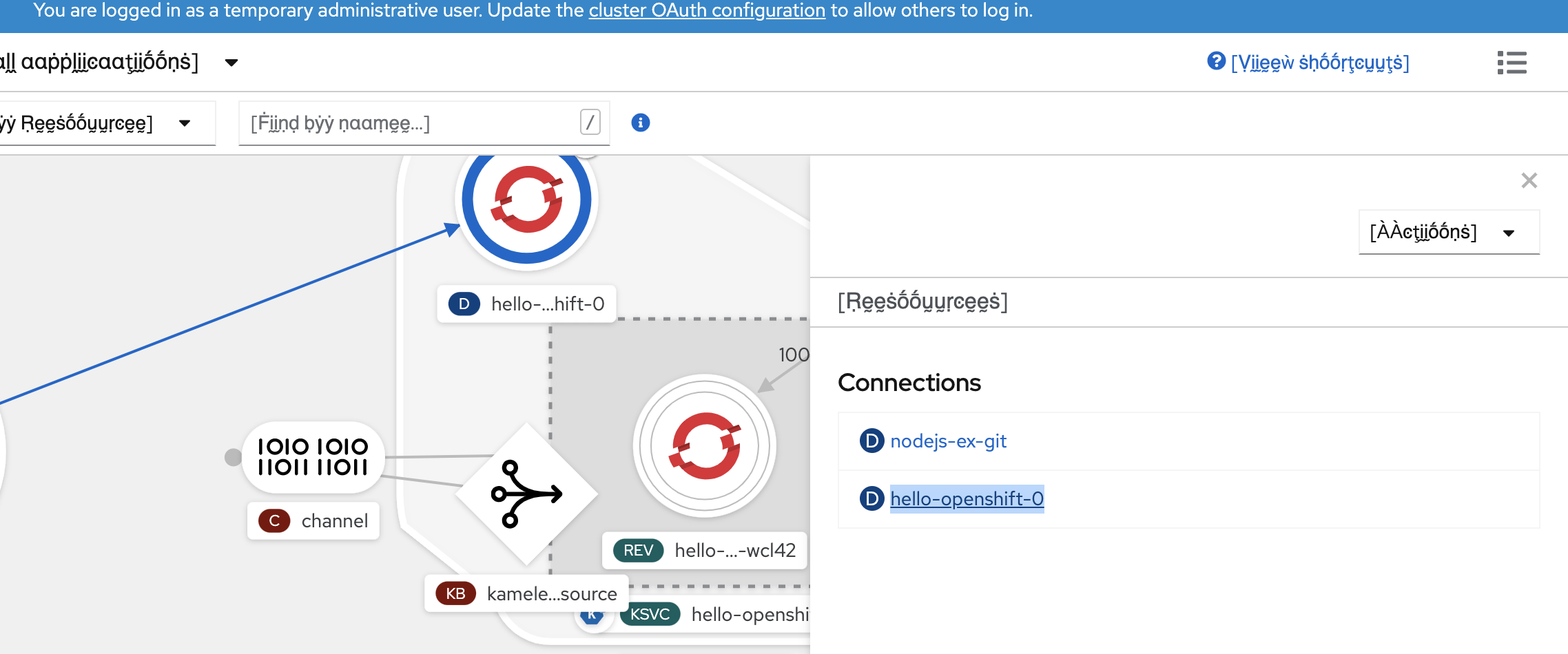This screenshot has width=1568, height=654.
Task: Expand the all applications dropdown
Action: coord(118,62)
